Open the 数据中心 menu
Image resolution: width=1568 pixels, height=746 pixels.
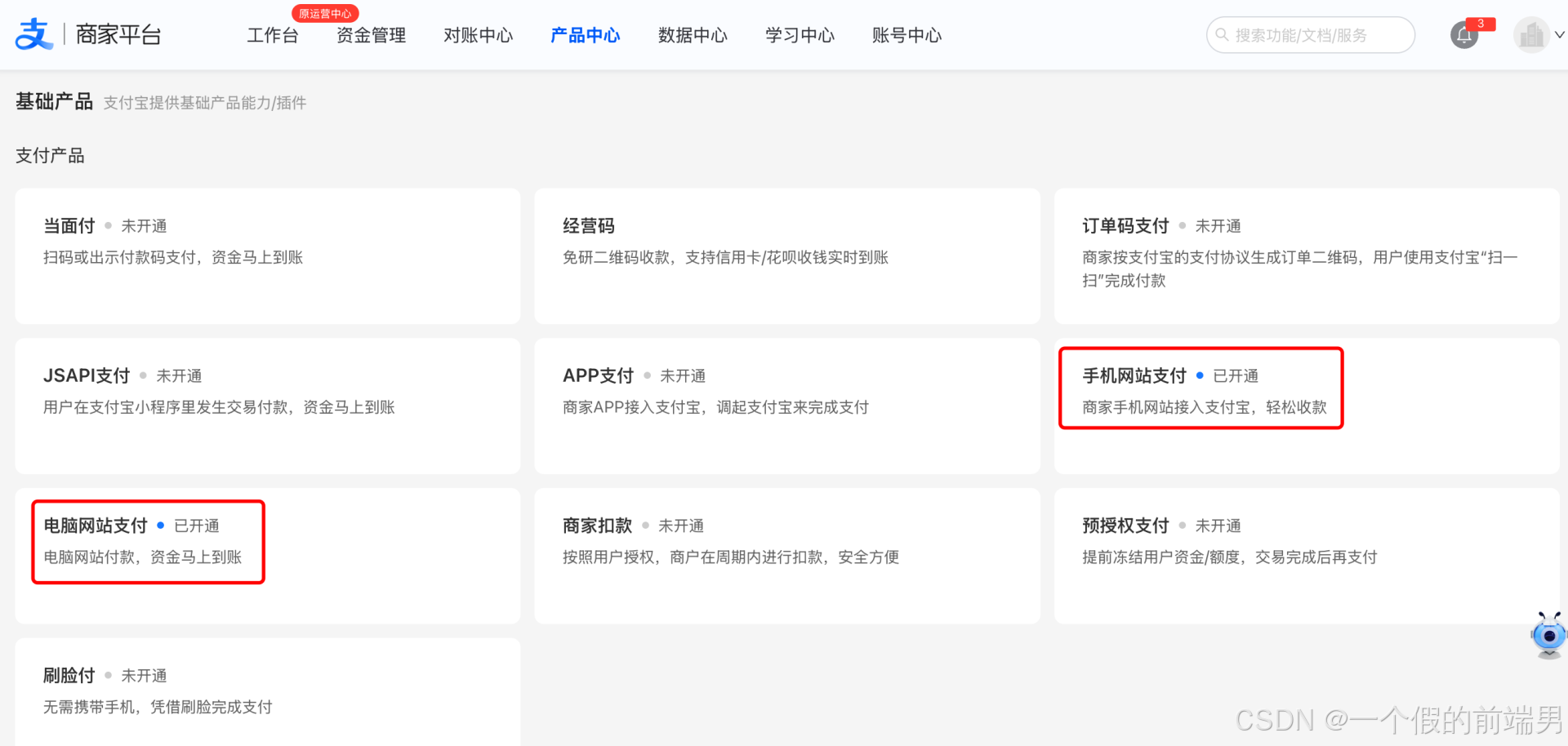(x=693, y=35)
